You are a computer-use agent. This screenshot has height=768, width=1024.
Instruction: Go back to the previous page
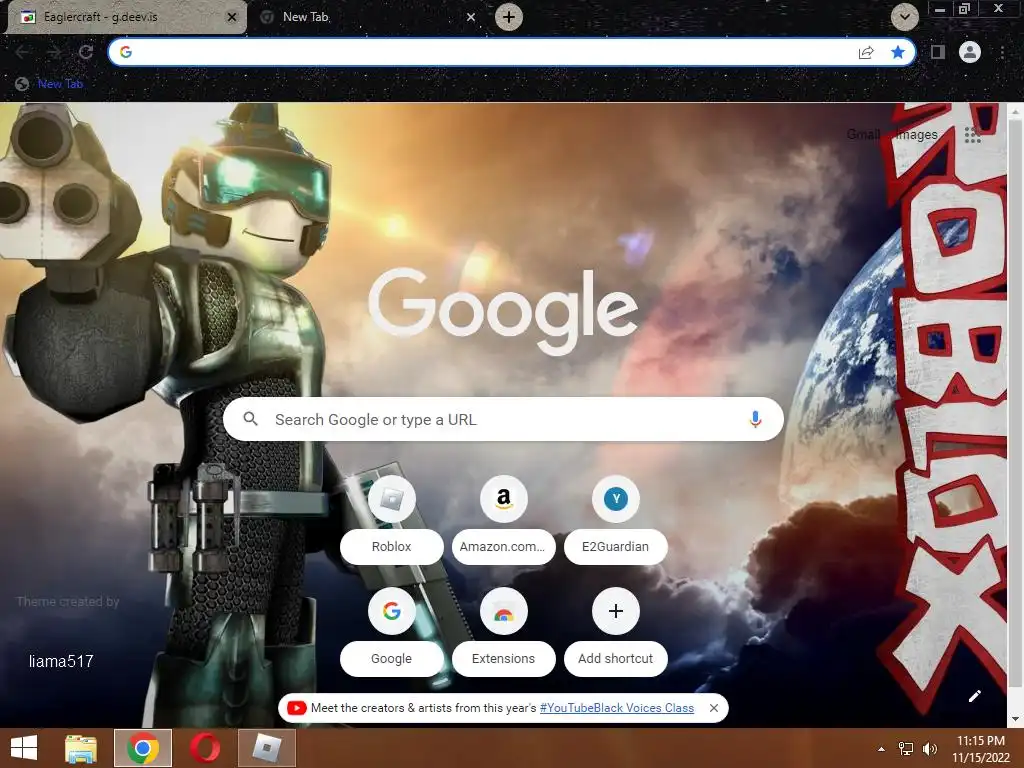22,52
